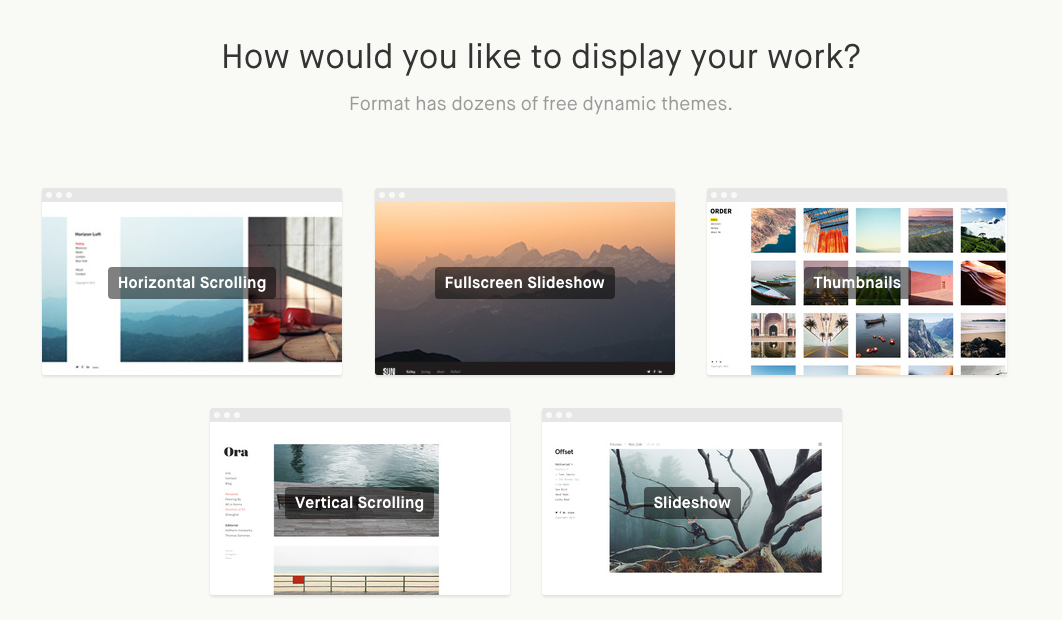The image size is (1062, 620).
Task: Select the Vertical Scrolling layout label
Action: pos(359,503)
